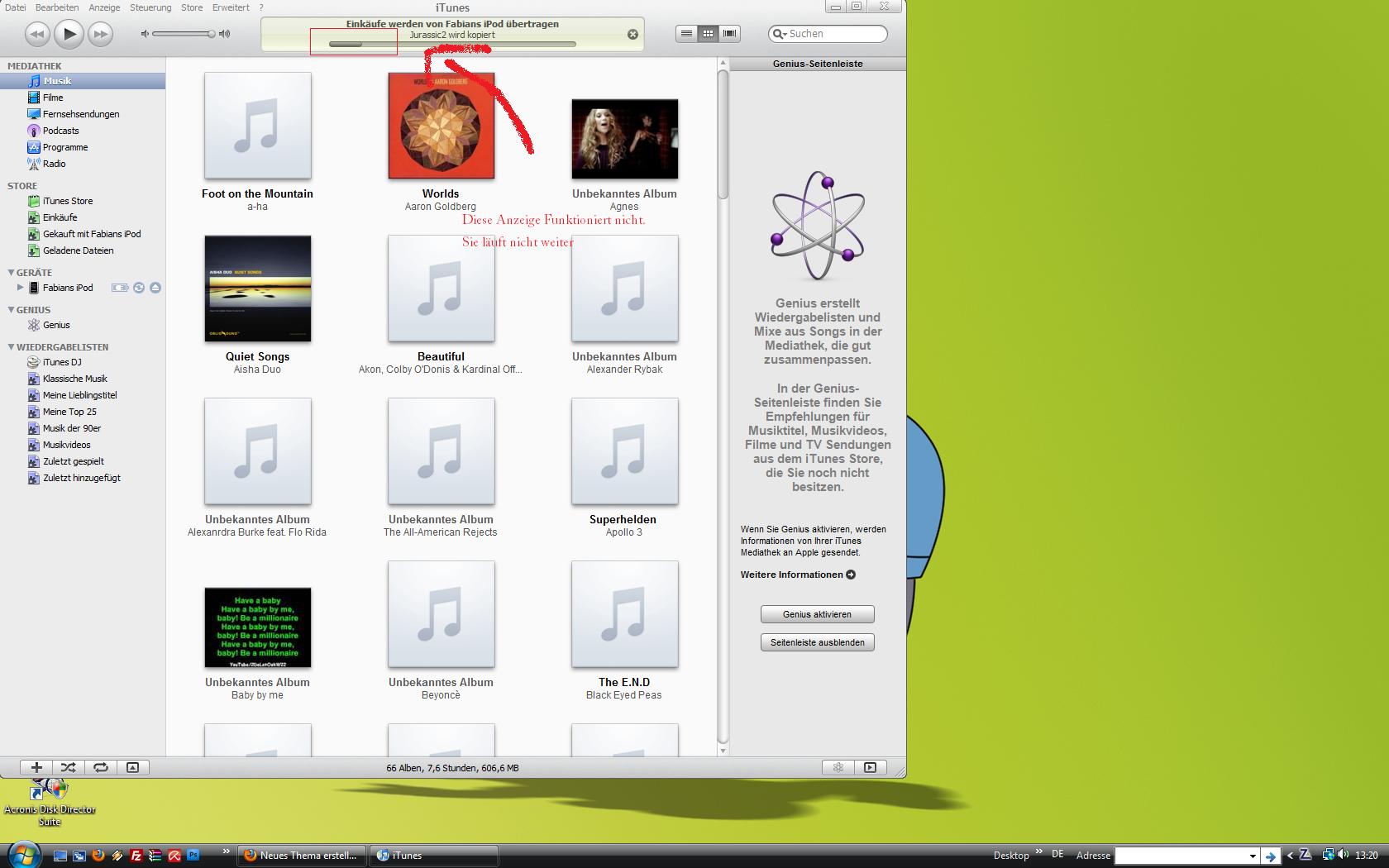Click the Genius aktivieren button
This screenshot has width=1389, height=868.
click(817, 614)
